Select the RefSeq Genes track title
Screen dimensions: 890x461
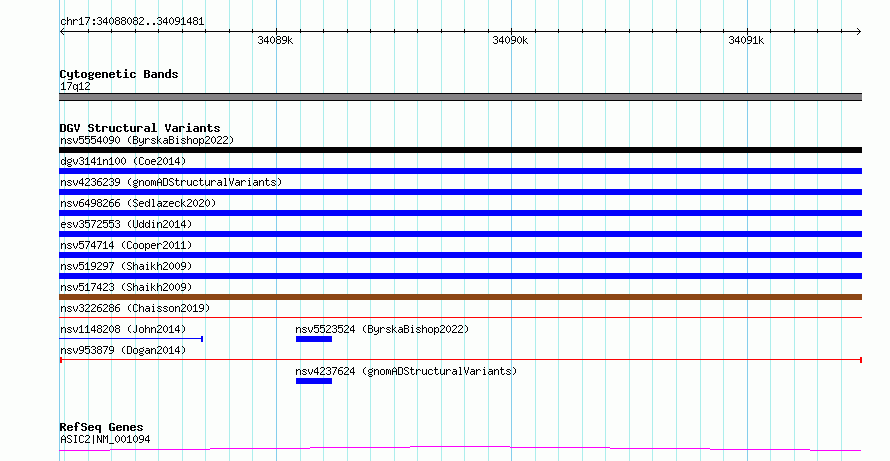click(x=101, y=427)
